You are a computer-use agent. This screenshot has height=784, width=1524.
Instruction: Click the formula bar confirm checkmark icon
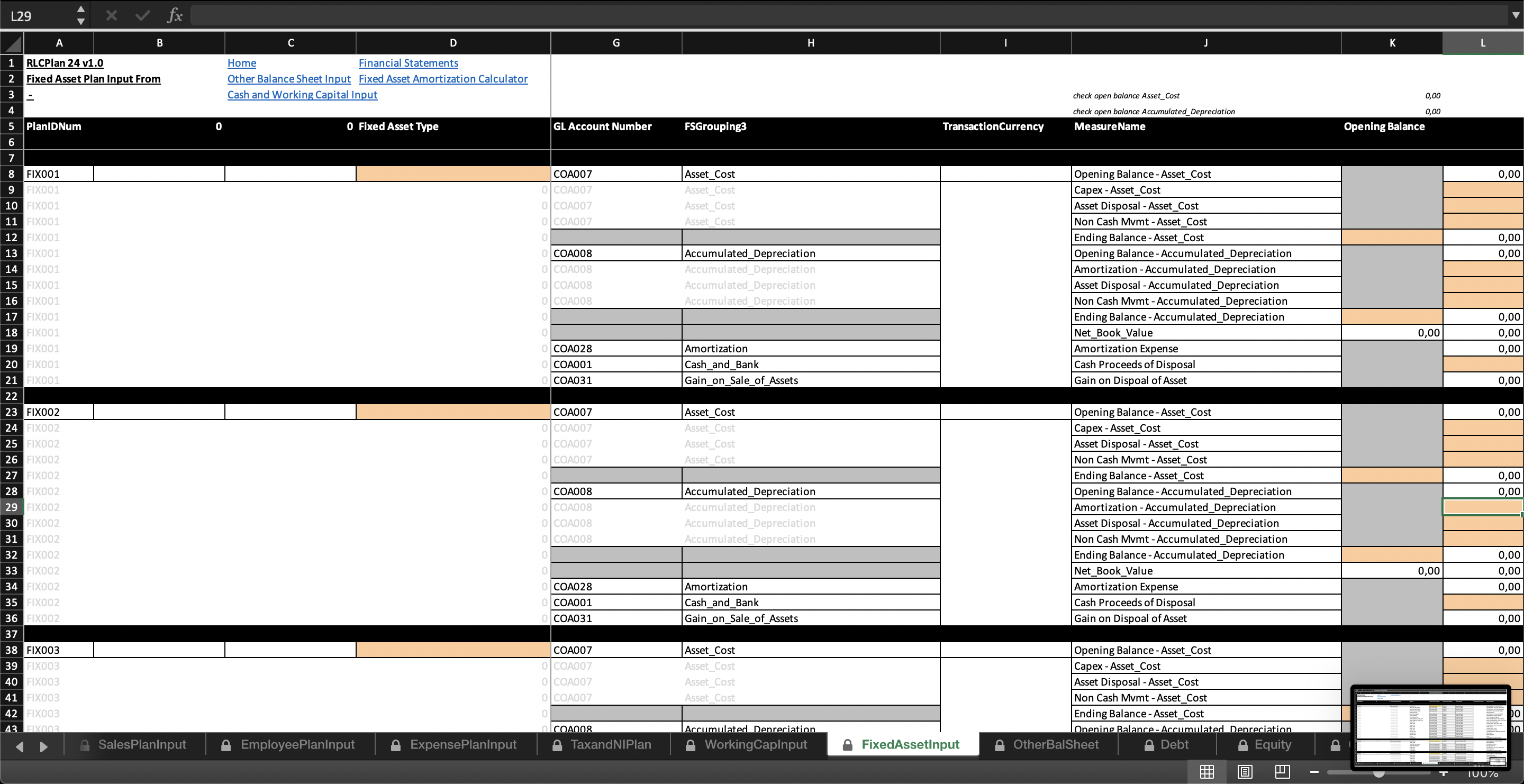(142, 15)
